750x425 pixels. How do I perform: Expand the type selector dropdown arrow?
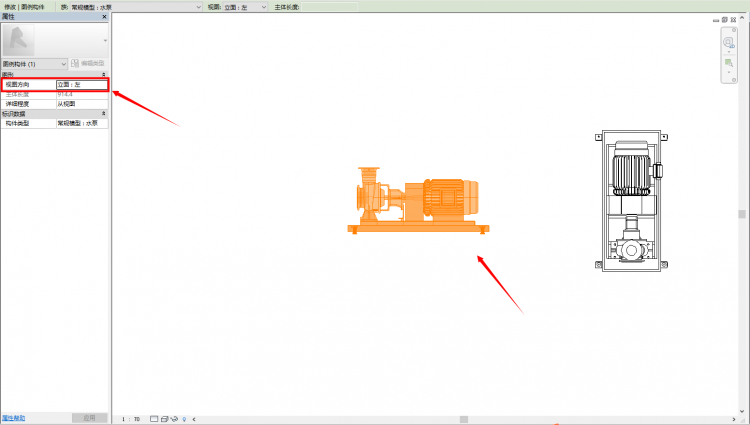coord(105,40)
